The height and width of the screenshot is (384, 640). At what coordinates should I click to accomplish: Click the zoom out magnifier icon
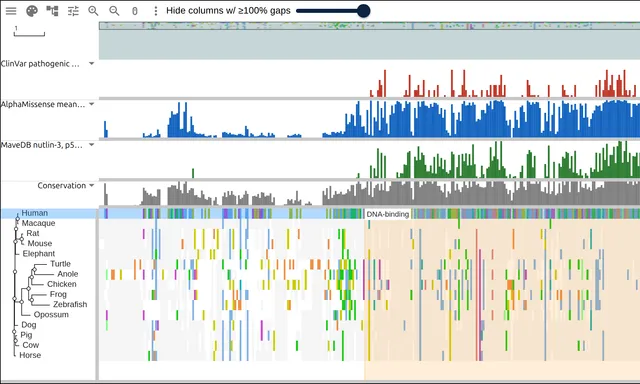pyautogui.click(x=114, y=11)
